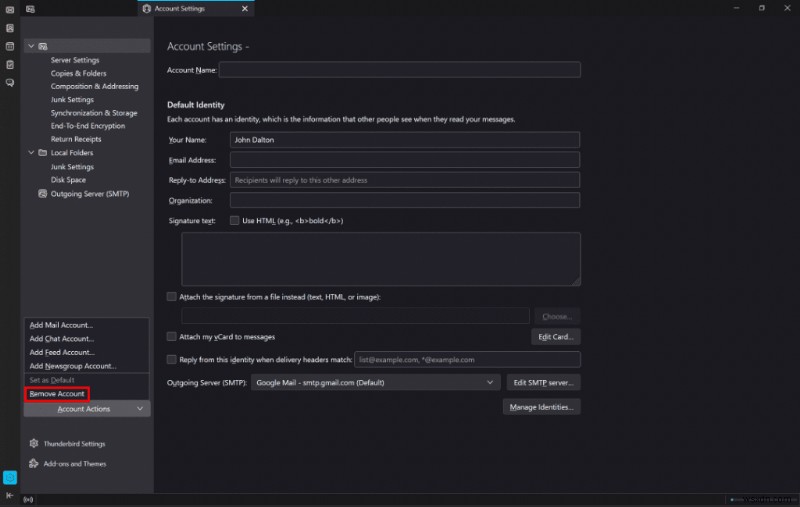Open the Mail space icon
The width and height of the screenshot is (800, 507).
coord(10,10)
